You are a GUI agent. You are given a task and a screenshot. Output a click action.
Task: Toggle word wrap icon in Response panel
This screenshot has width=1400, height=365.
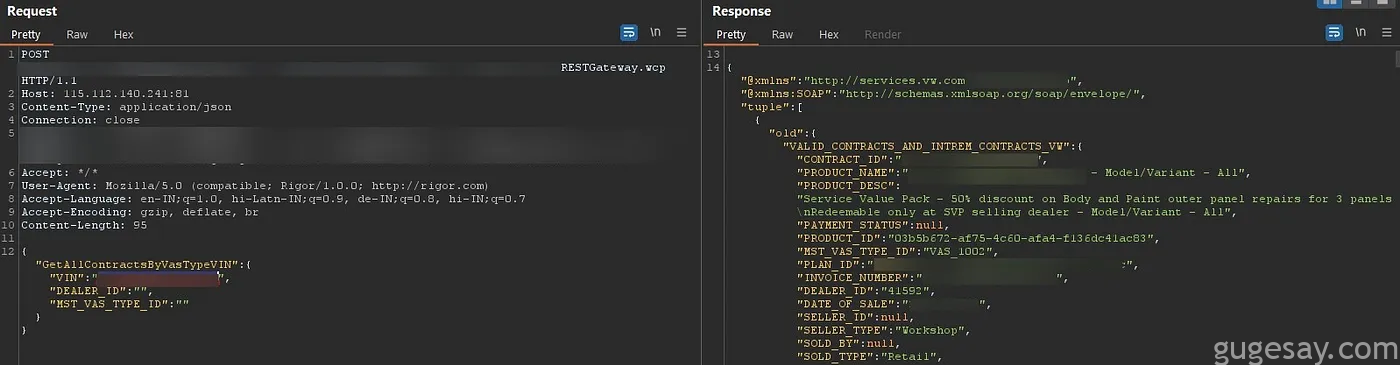coord(1334,33)
